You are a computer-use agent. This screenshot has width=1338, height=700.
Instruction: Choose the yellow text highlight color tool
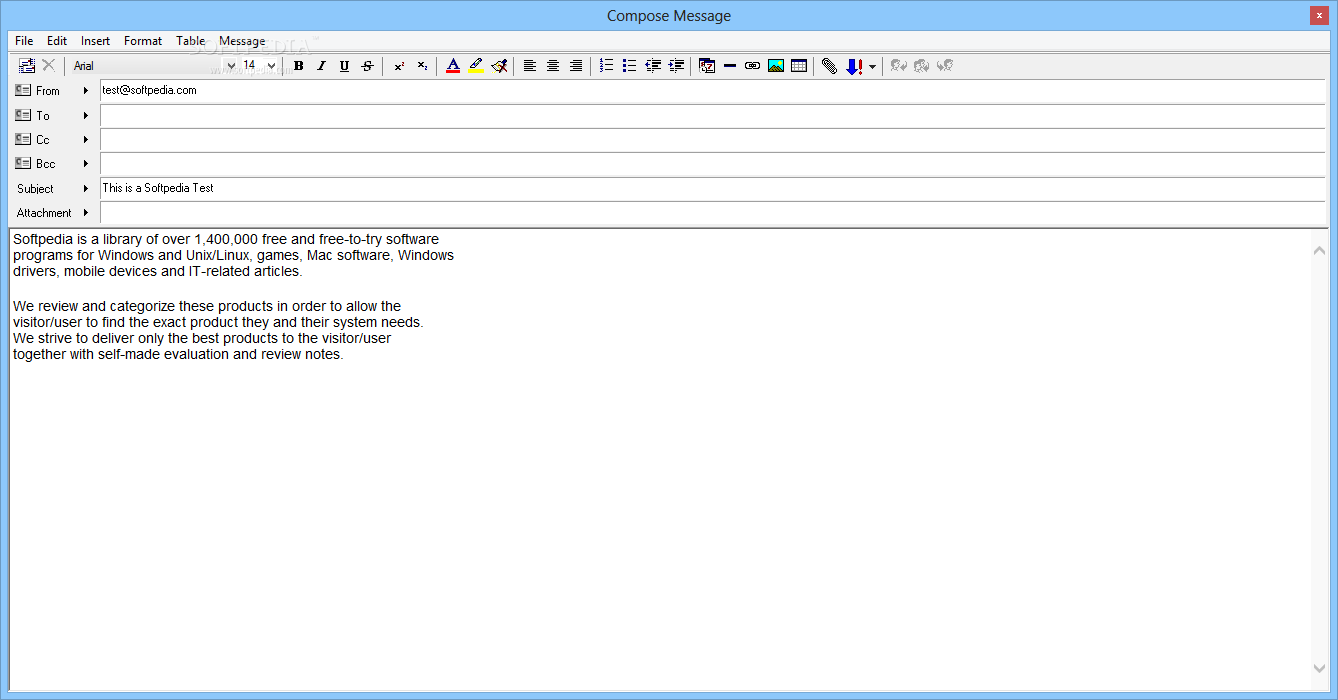[x=476, y=66]
